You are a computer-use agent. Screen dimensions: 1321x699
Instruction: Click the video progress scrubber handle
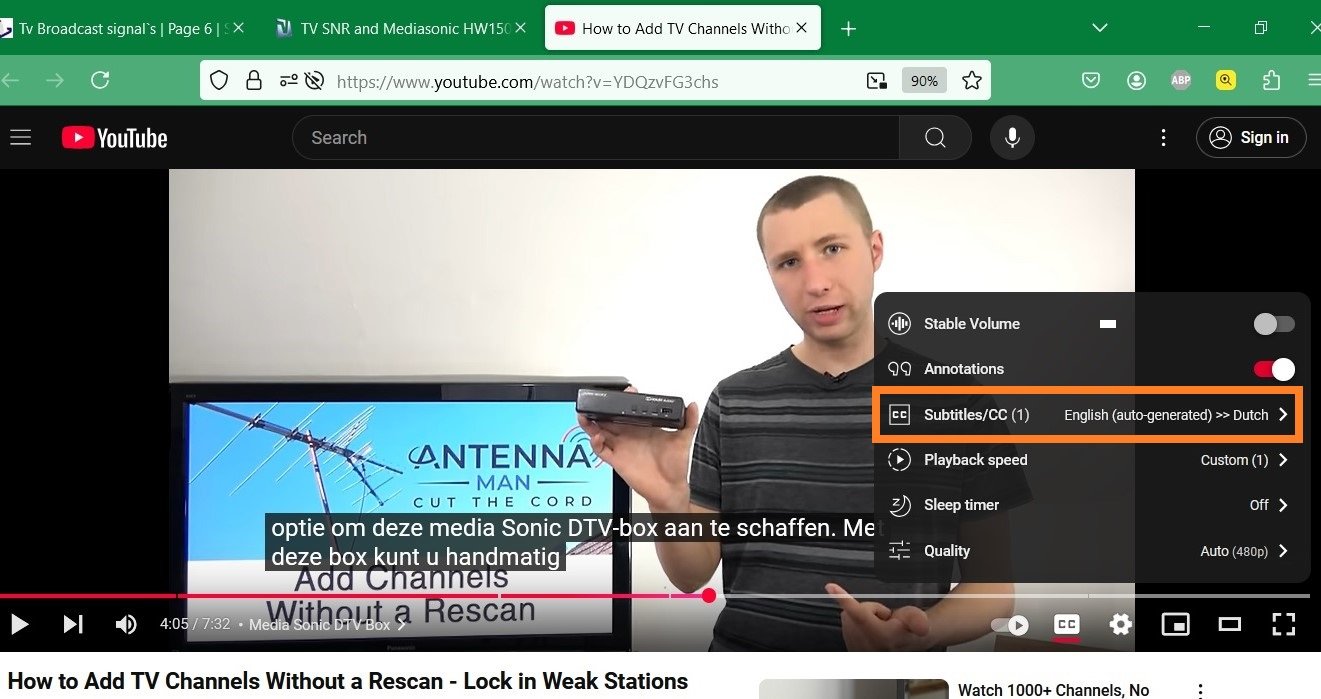point(709,596)
